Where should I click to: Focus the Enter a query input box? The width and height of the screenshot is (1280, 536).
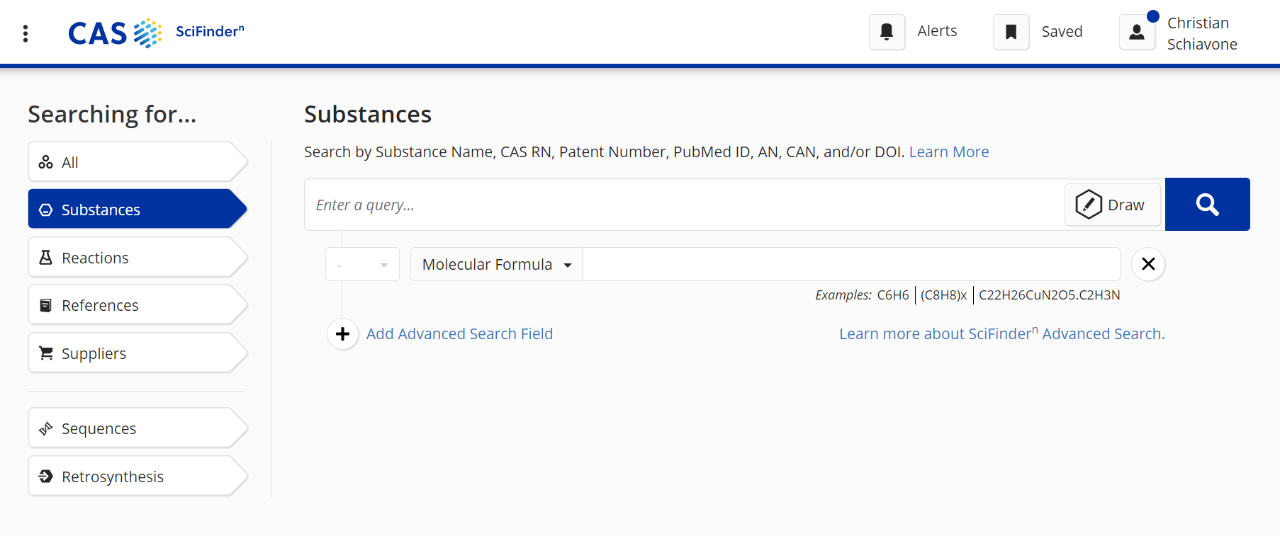click(680, 205)
